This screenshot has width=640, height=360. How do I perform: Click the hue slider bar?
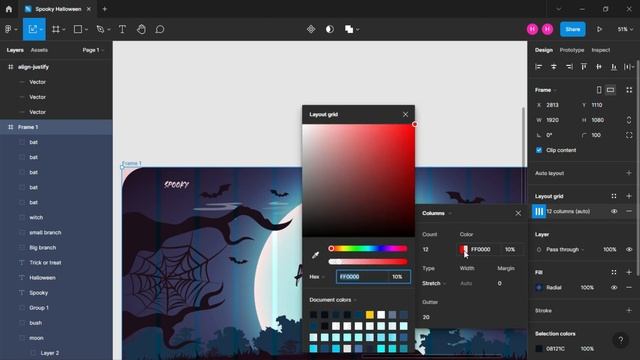[x=368, y=248]
